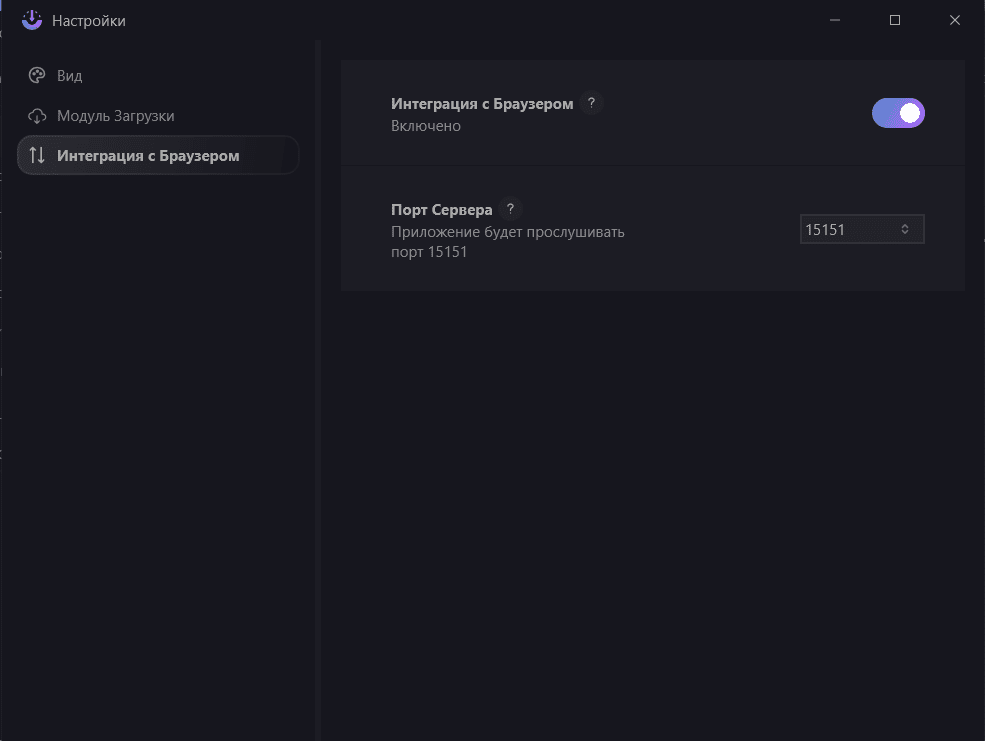
Task: Switch to Модуль Загрузки section
Action: tap(115, 116)
